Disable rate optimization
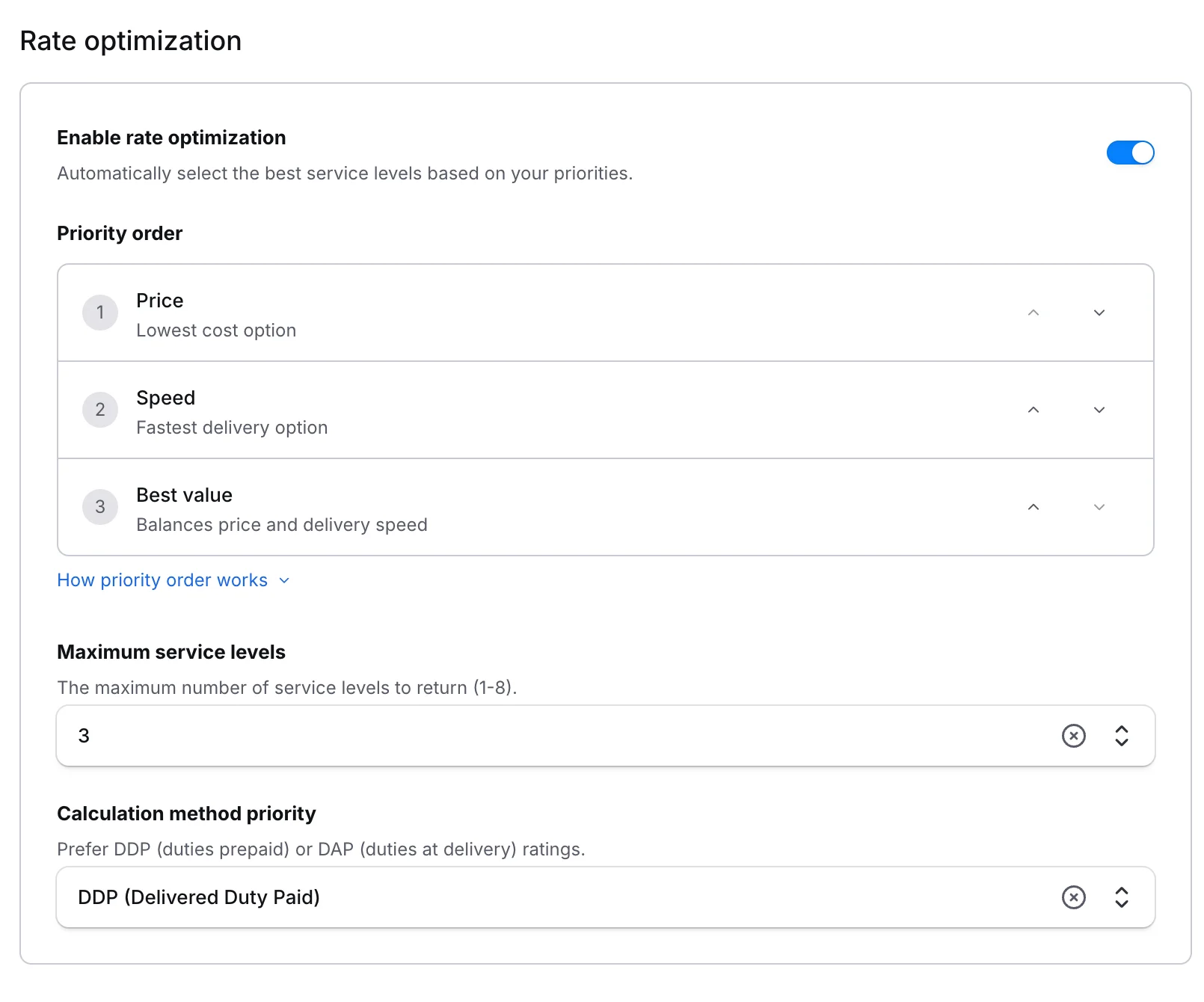Screen dimensions: 1204x1002 tap(1131, 153)
